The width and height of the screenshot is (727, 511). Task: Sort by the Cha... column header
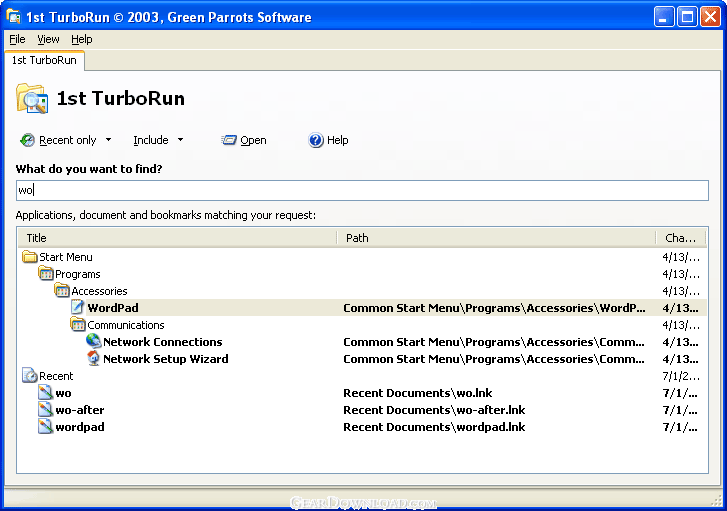681,238
